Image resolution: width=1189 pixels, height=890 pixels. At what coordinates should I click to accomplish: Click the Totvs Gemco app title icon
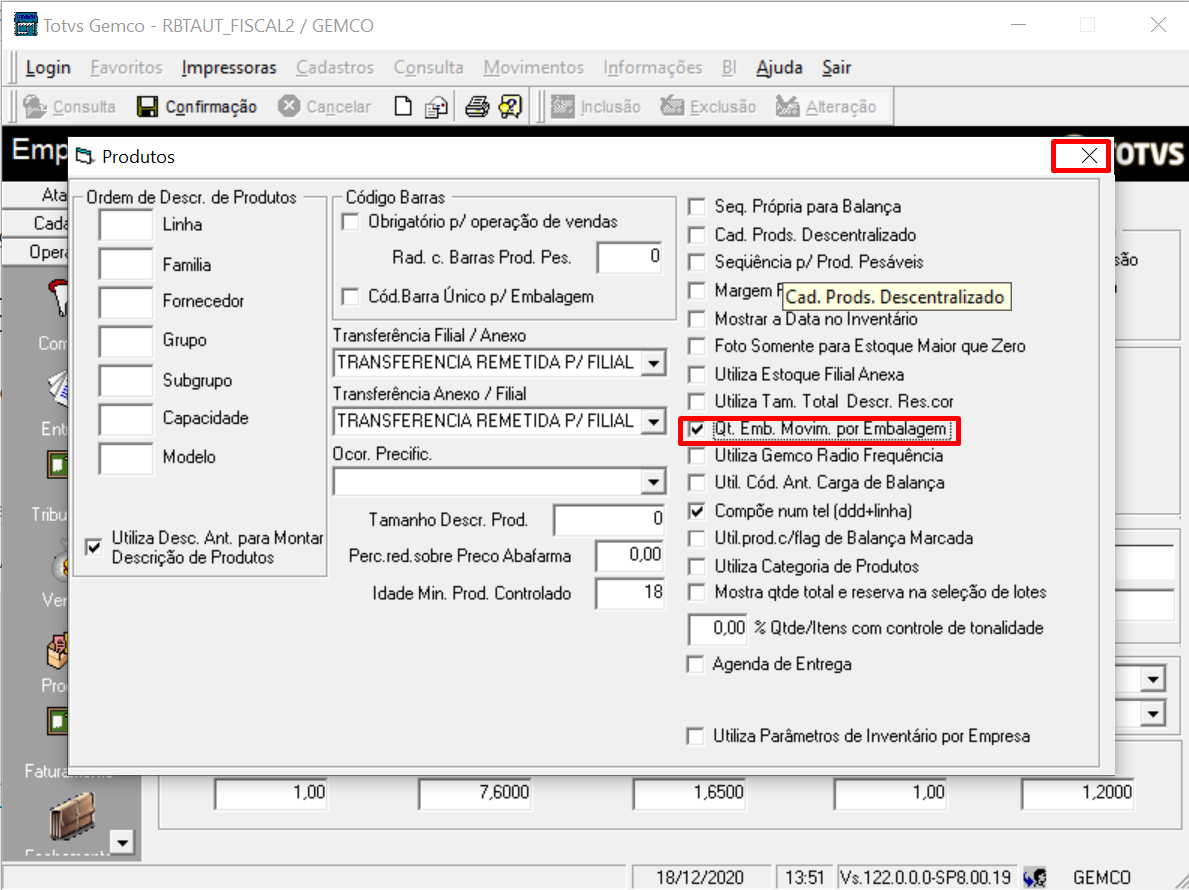point(26,25)
